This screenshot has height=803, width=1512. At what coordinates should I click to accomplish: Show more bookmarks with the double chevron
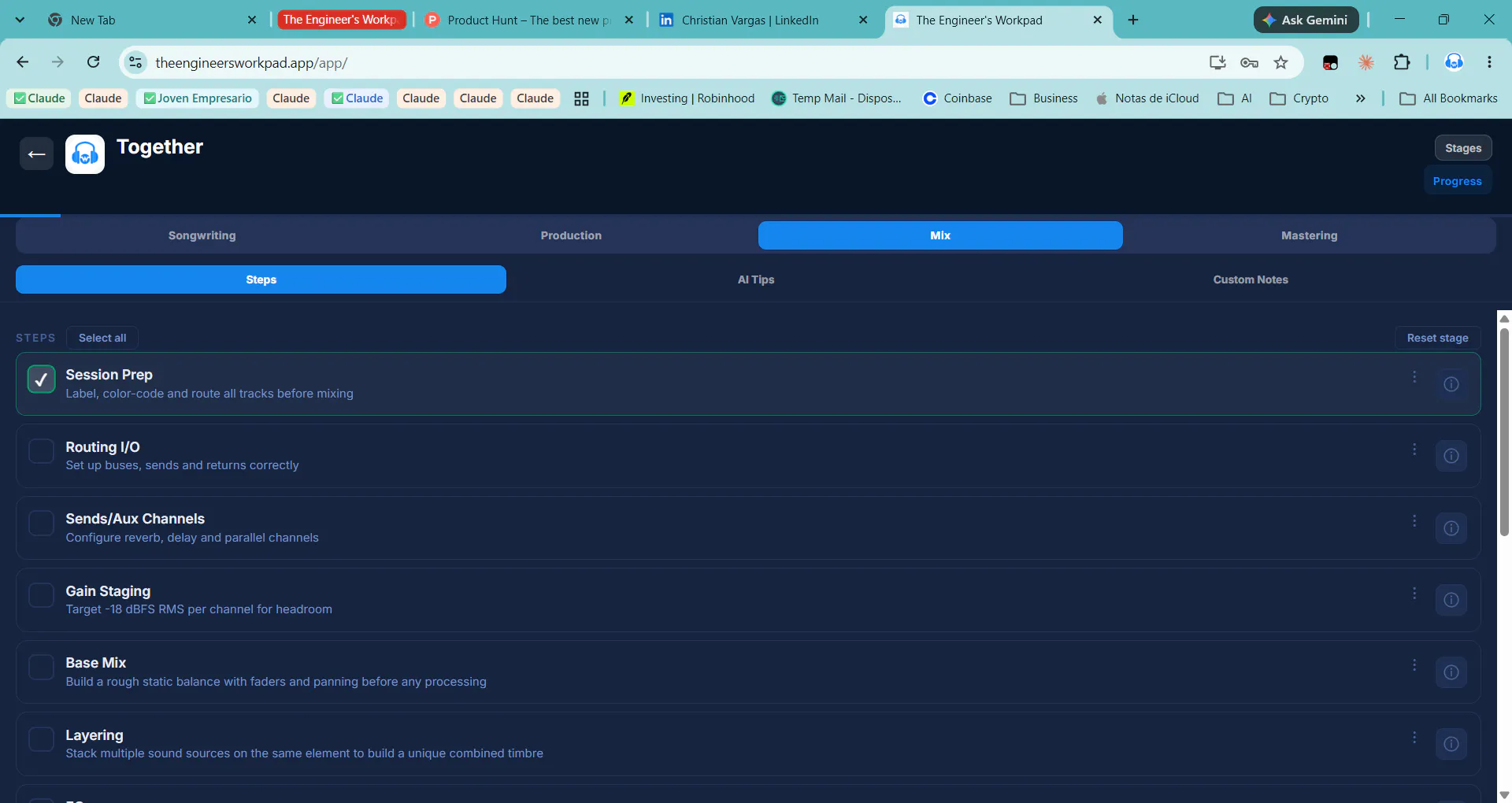pyautogui.click(x=1360, y=98)
